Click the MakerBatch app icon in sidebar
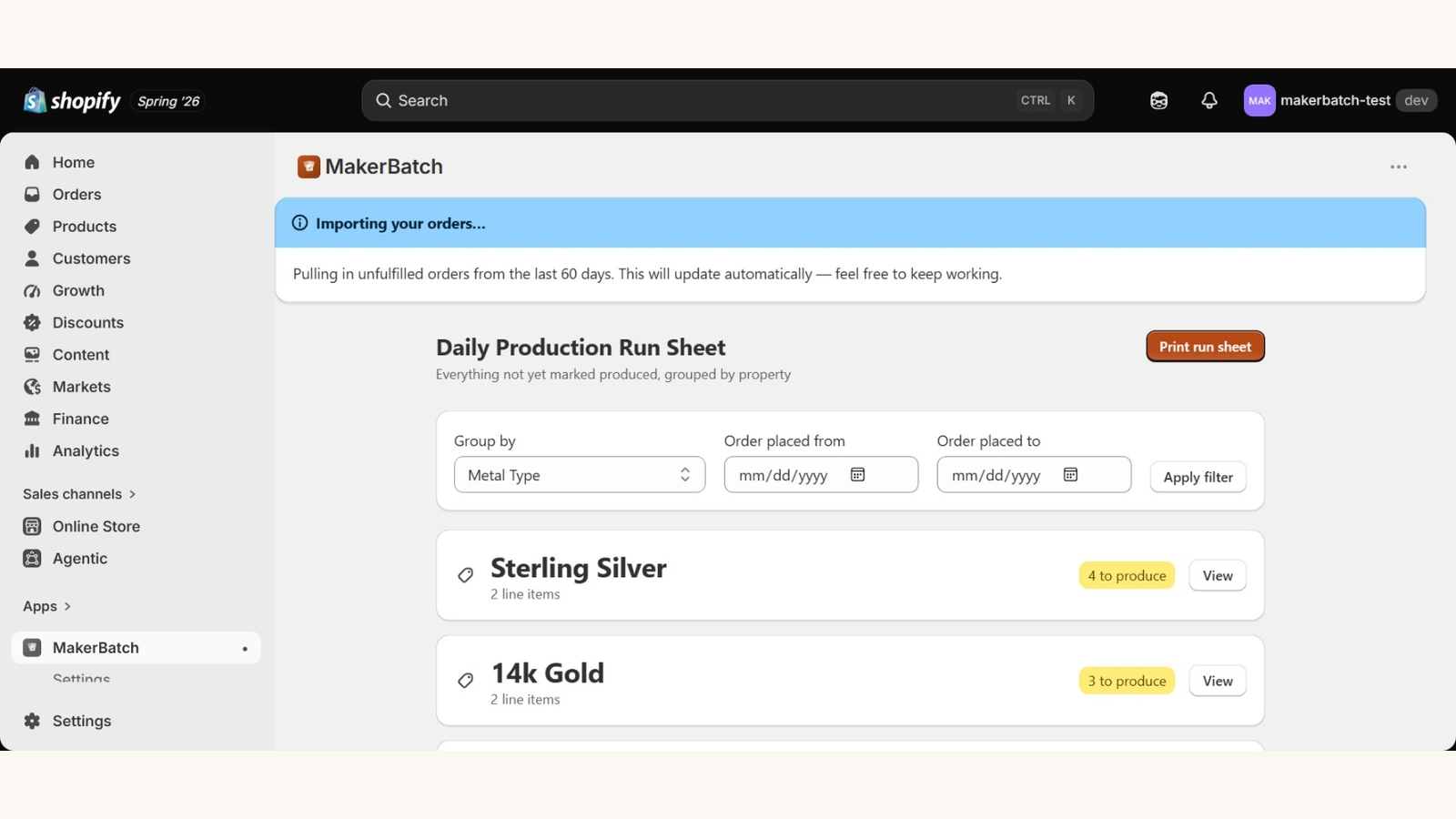The height and width of the screenshot is (819, 1456). [x=32, y=647]
